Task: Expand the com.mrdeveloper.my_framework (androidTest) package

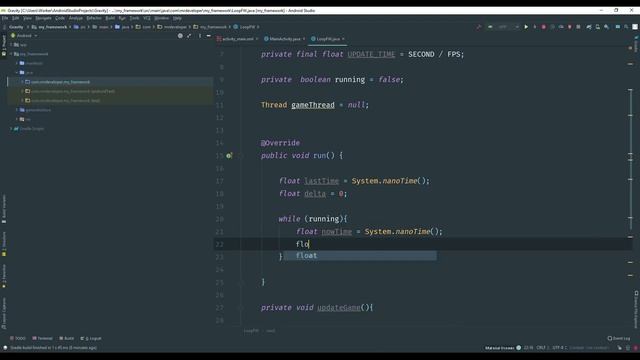Action: [22, 91]
